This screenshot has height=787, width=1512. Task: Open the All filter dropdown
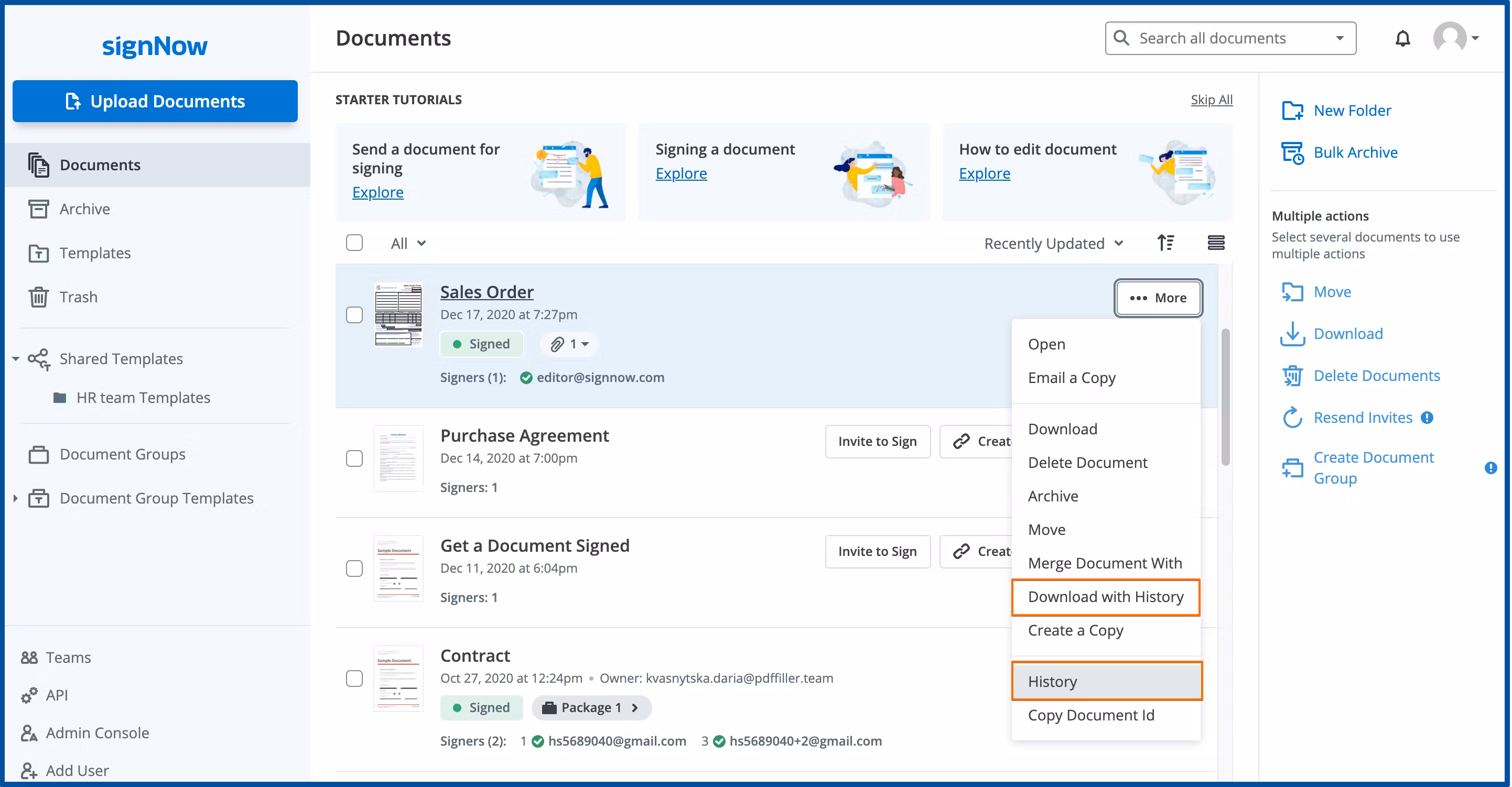pos(408,243)
